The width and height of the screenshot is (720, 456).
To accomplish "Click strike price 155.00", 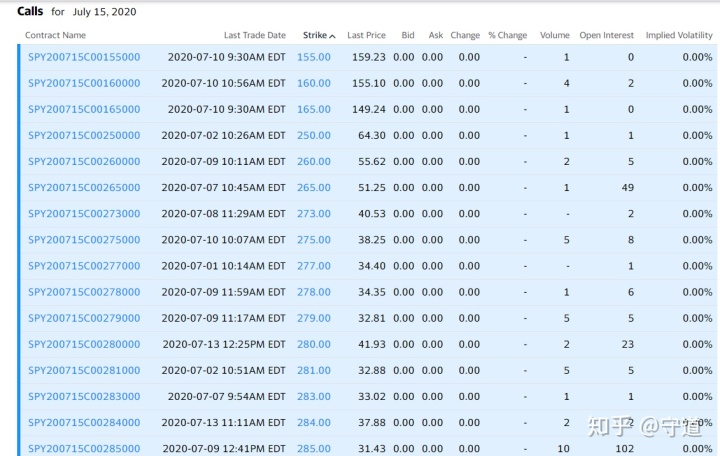I will 314,57.
